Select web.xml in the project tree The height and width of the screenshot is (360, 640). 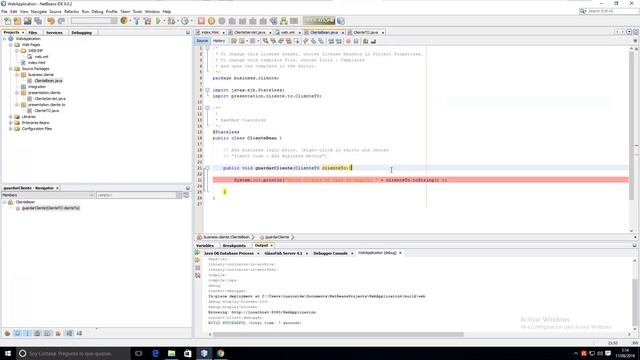41,57
